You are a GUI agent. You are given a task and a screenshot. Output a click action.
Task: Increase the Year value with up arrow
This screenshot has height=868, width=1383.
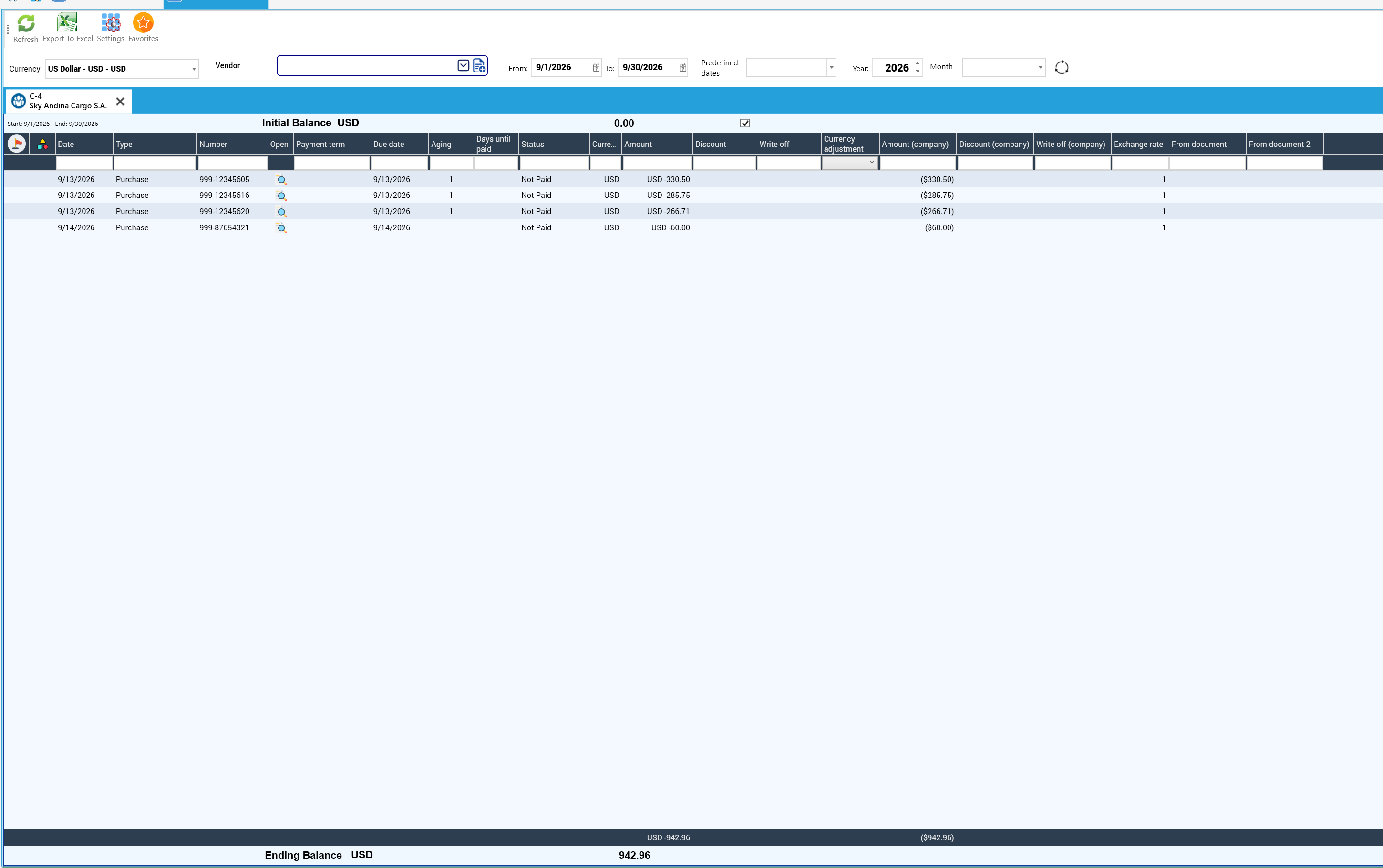pyautogui.click(x=918, y=63)
